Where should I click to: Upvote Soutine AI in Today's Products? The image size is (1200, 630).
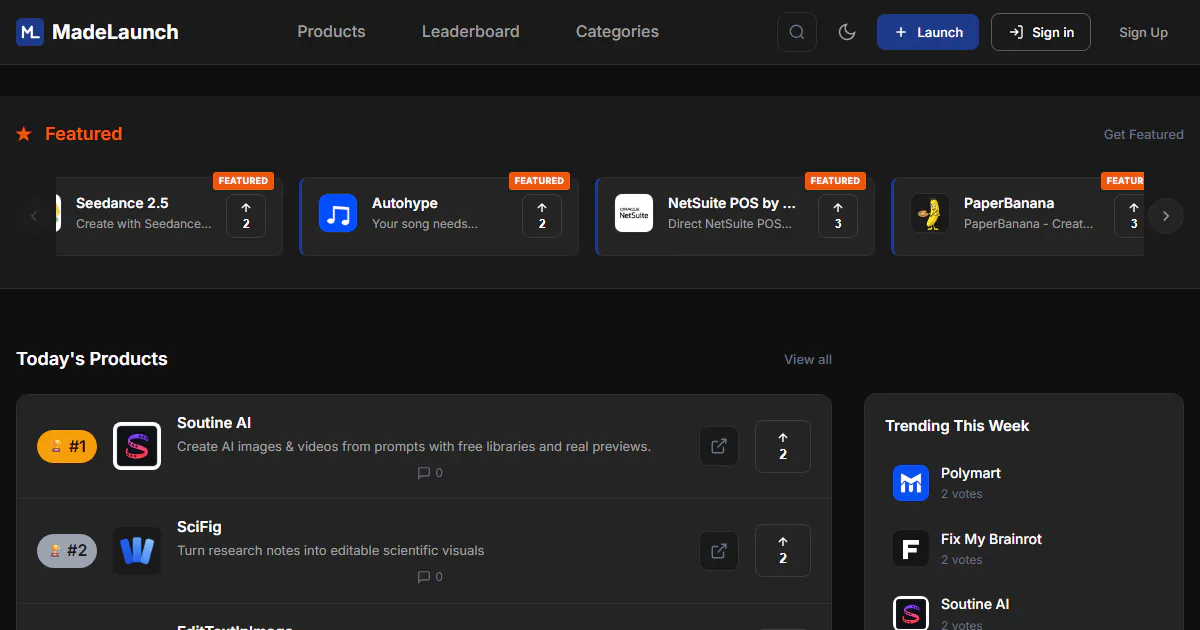coord(783,446)
